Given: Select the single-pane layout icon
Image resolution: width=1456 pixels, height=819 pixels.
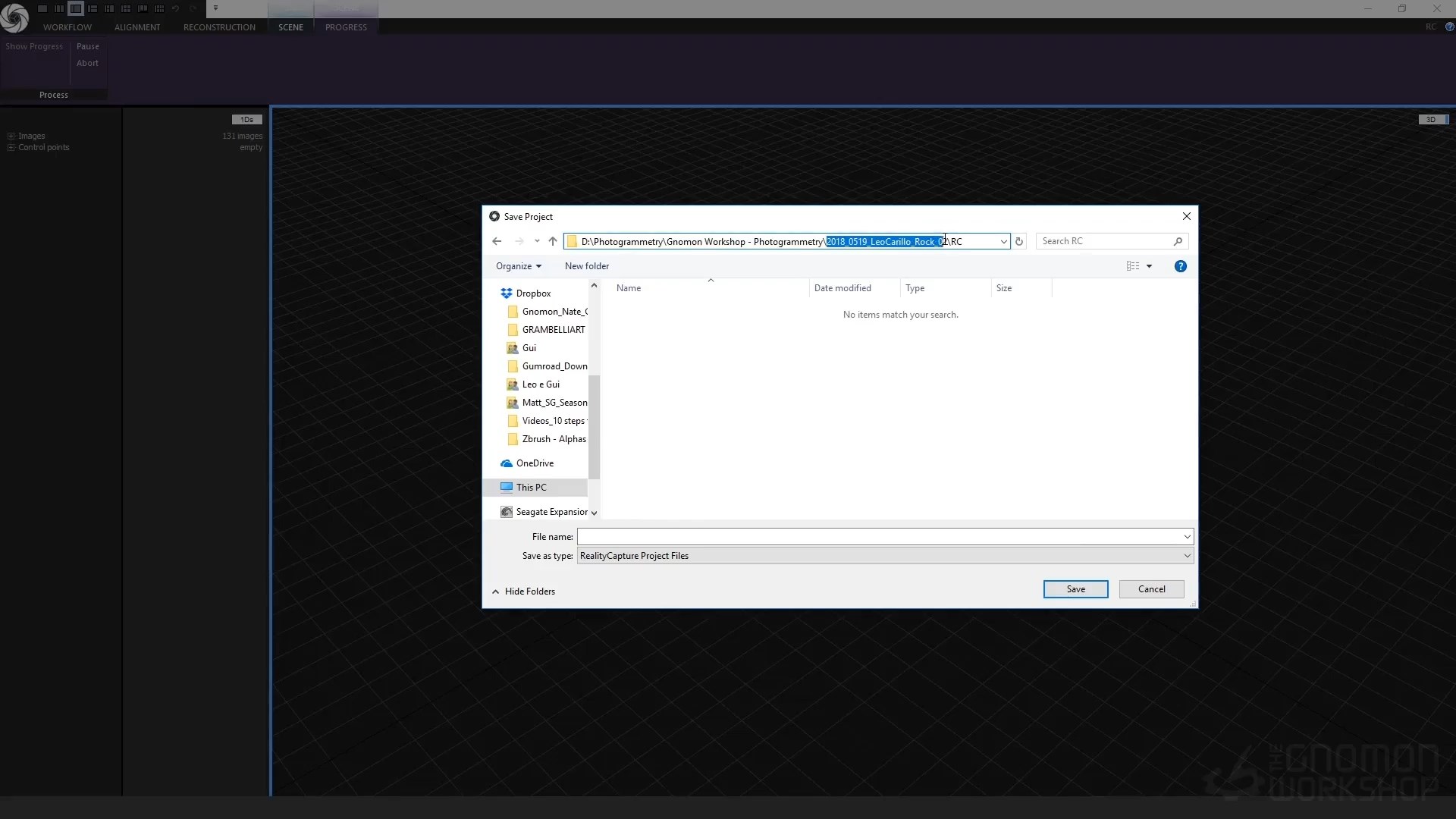Looking at the screenshot, I should click(x=42, y=8).
